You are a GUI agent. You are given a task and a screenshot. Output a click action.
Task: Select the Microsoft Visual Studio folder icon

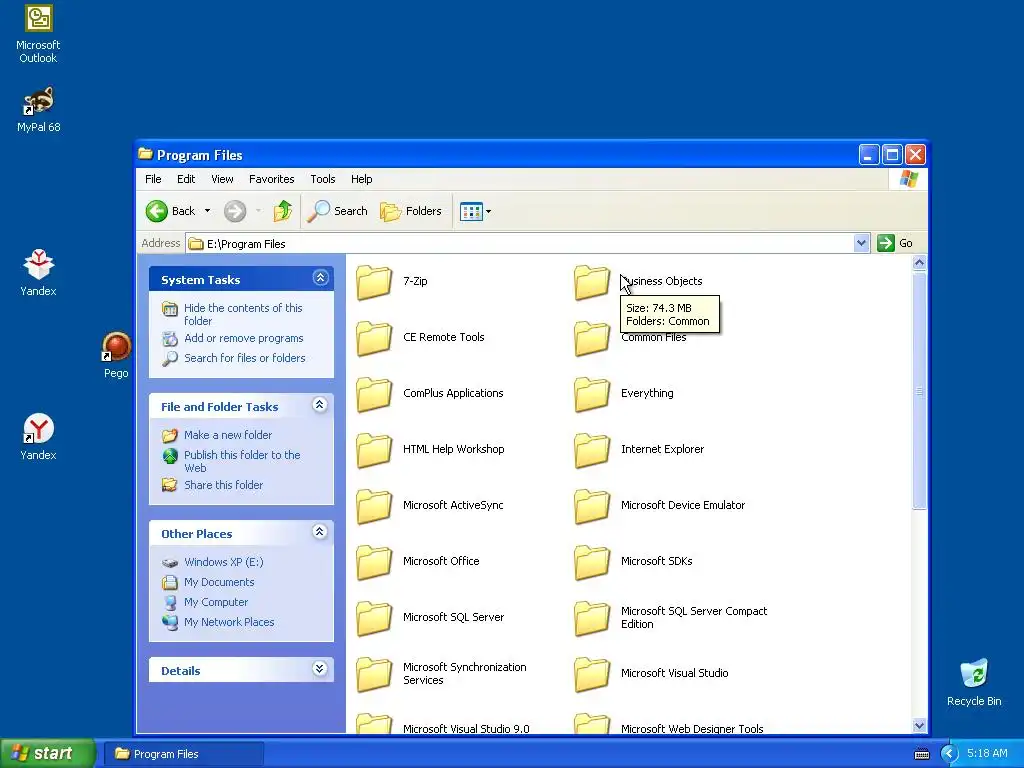point(592,675)
